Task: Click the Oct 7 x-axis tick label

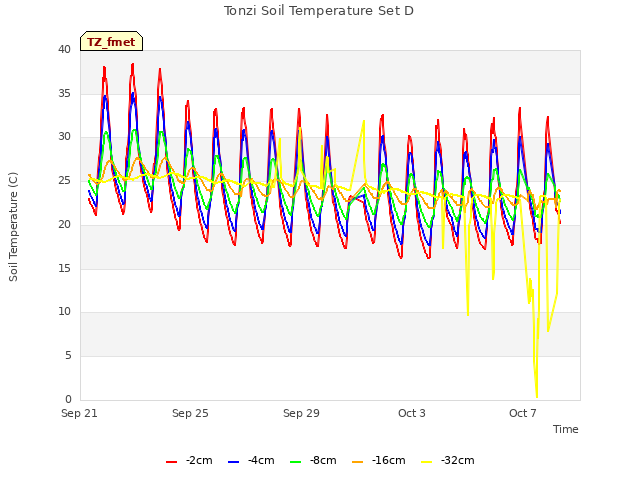Action: point(522,413)
